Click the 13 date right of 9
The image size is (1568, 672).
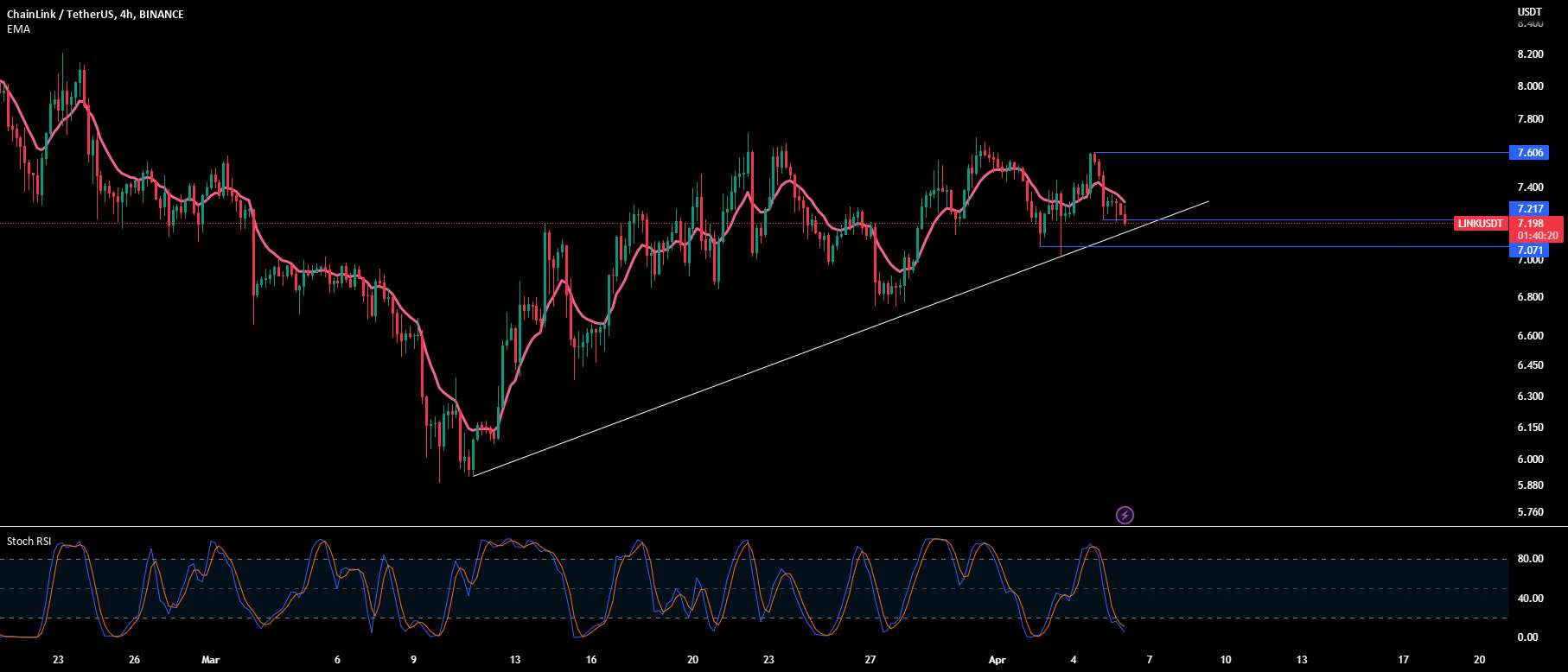pos(515,660)
